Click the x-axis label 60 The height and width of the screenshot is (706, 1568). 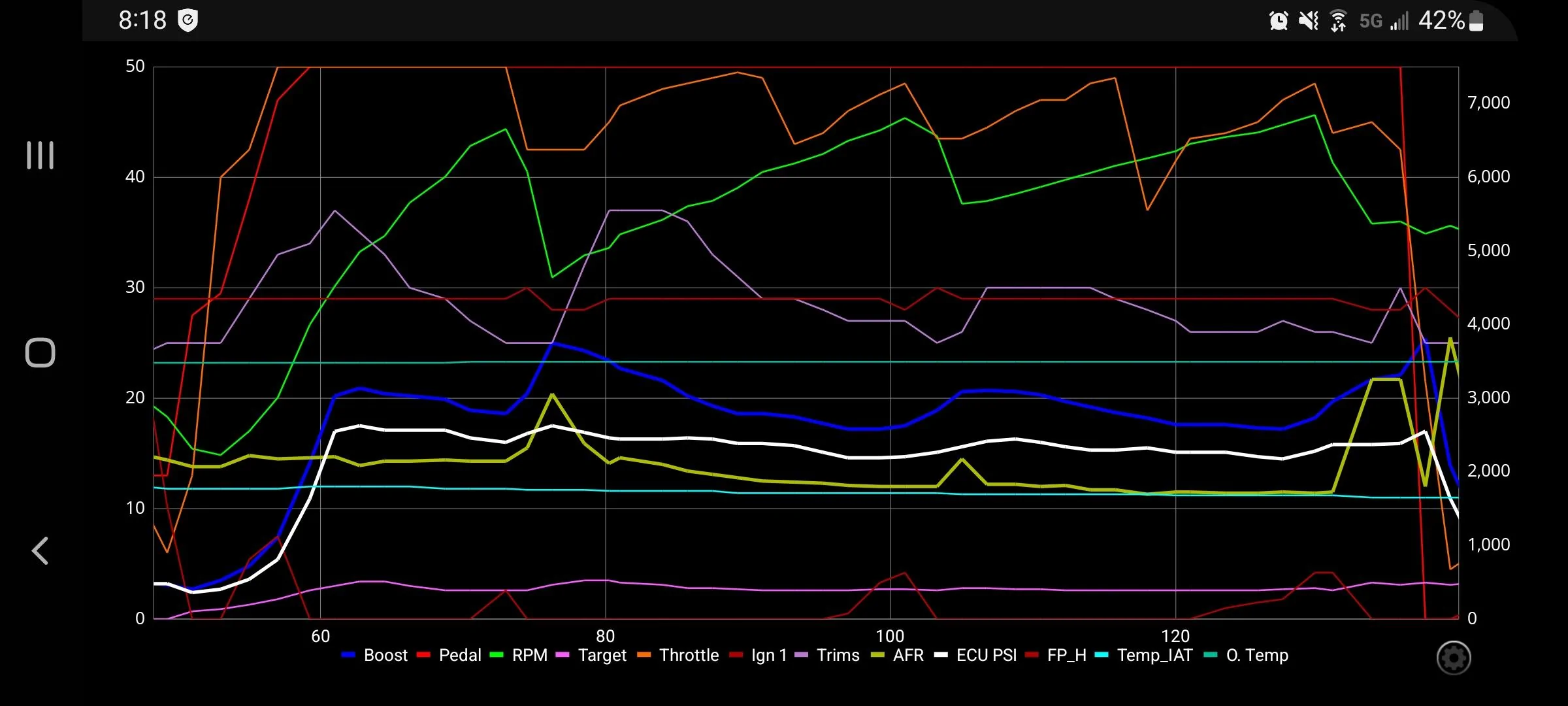(320, 636)
